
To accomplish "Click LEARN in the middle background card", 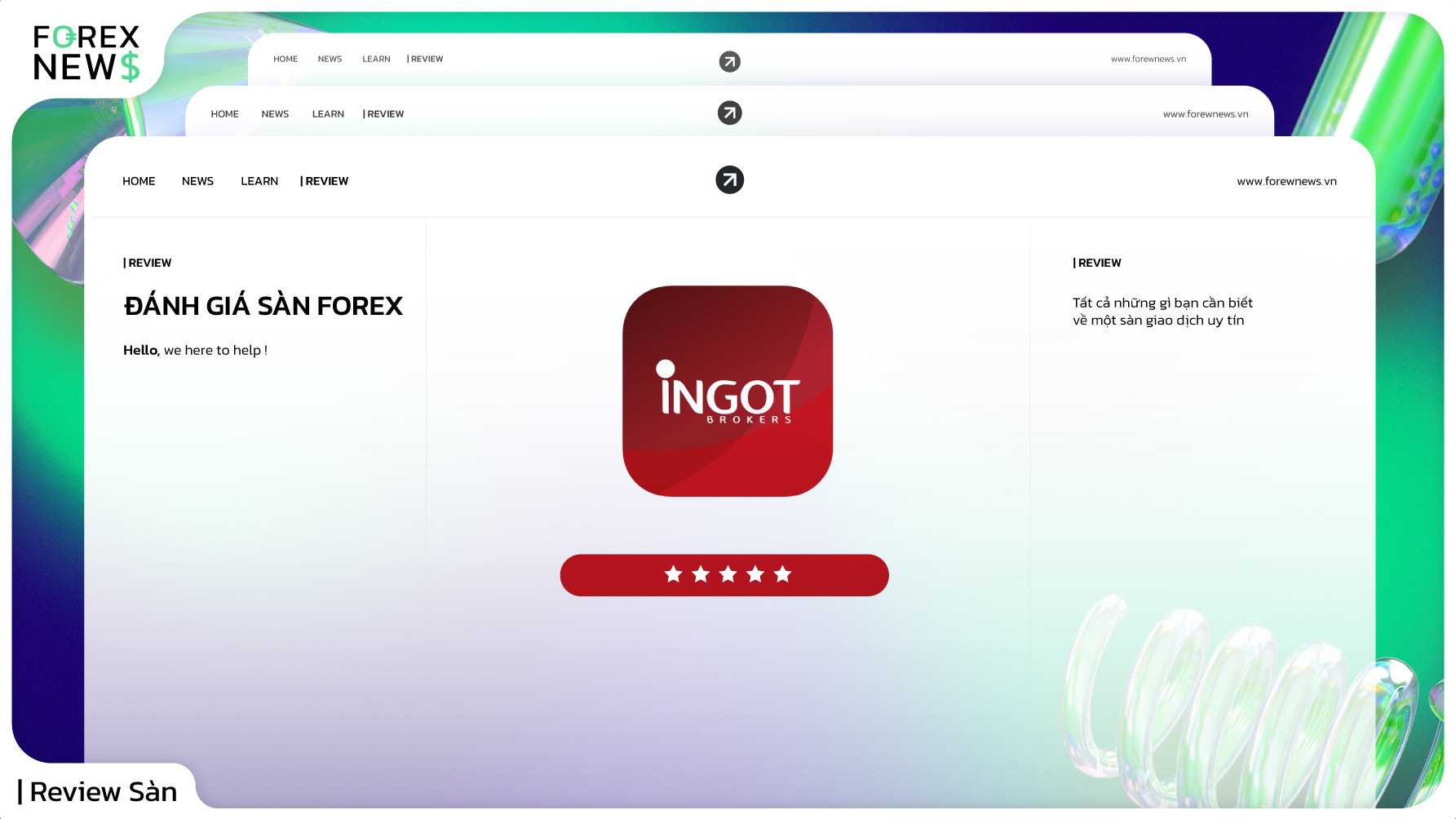I will 328,114.
